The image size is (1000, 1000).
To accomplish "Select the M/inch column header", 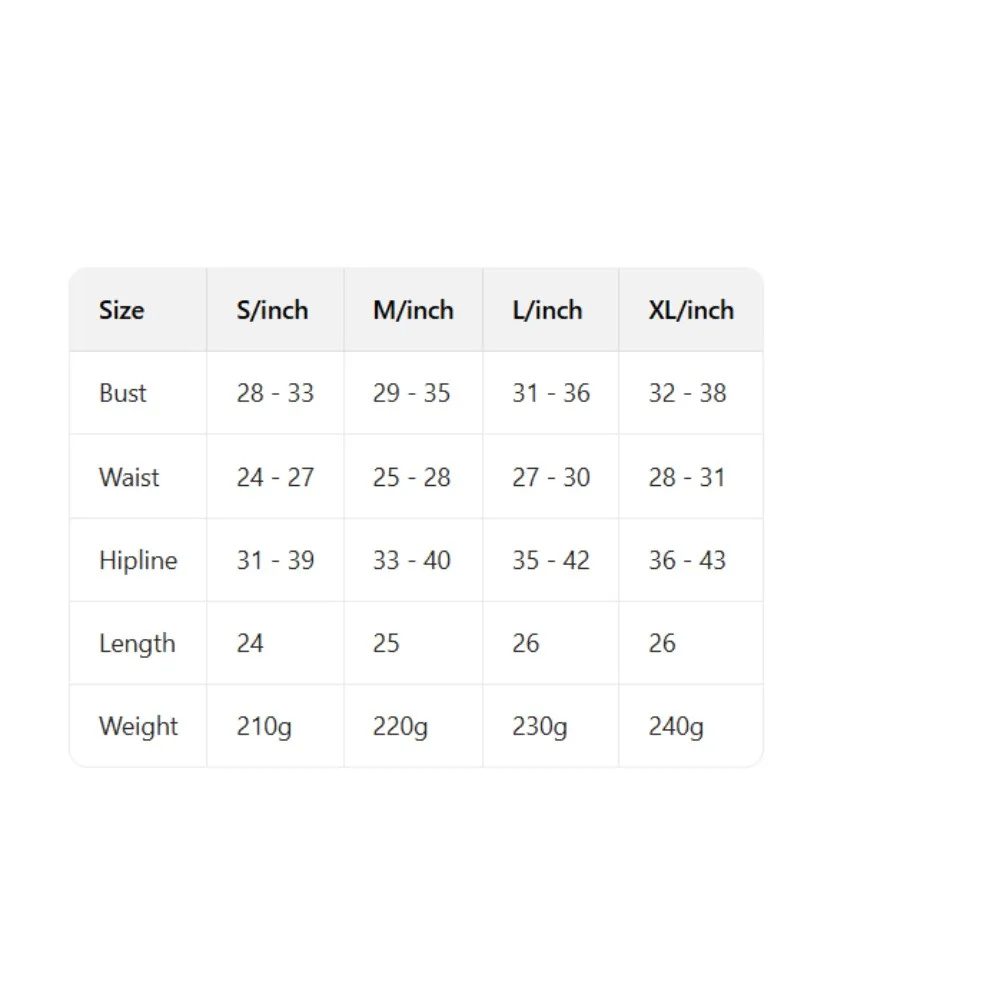I will point(413,310).
